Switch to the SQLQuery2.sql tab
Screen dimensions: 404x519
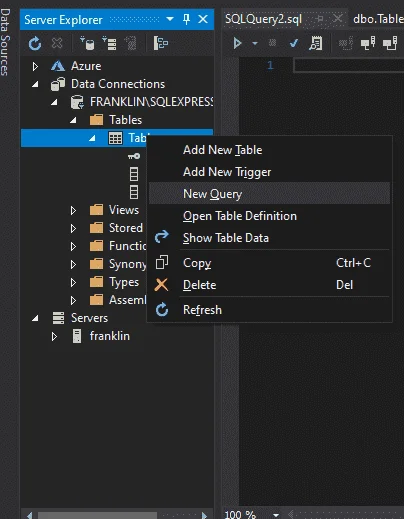click(263, 19)
